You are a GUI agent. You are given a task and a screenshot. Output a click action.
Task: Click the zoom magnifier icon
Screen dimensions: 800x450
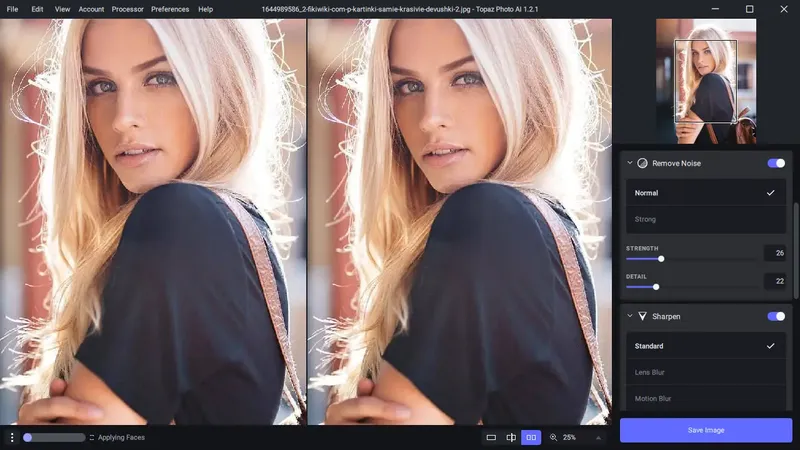[x=553, y=437]
